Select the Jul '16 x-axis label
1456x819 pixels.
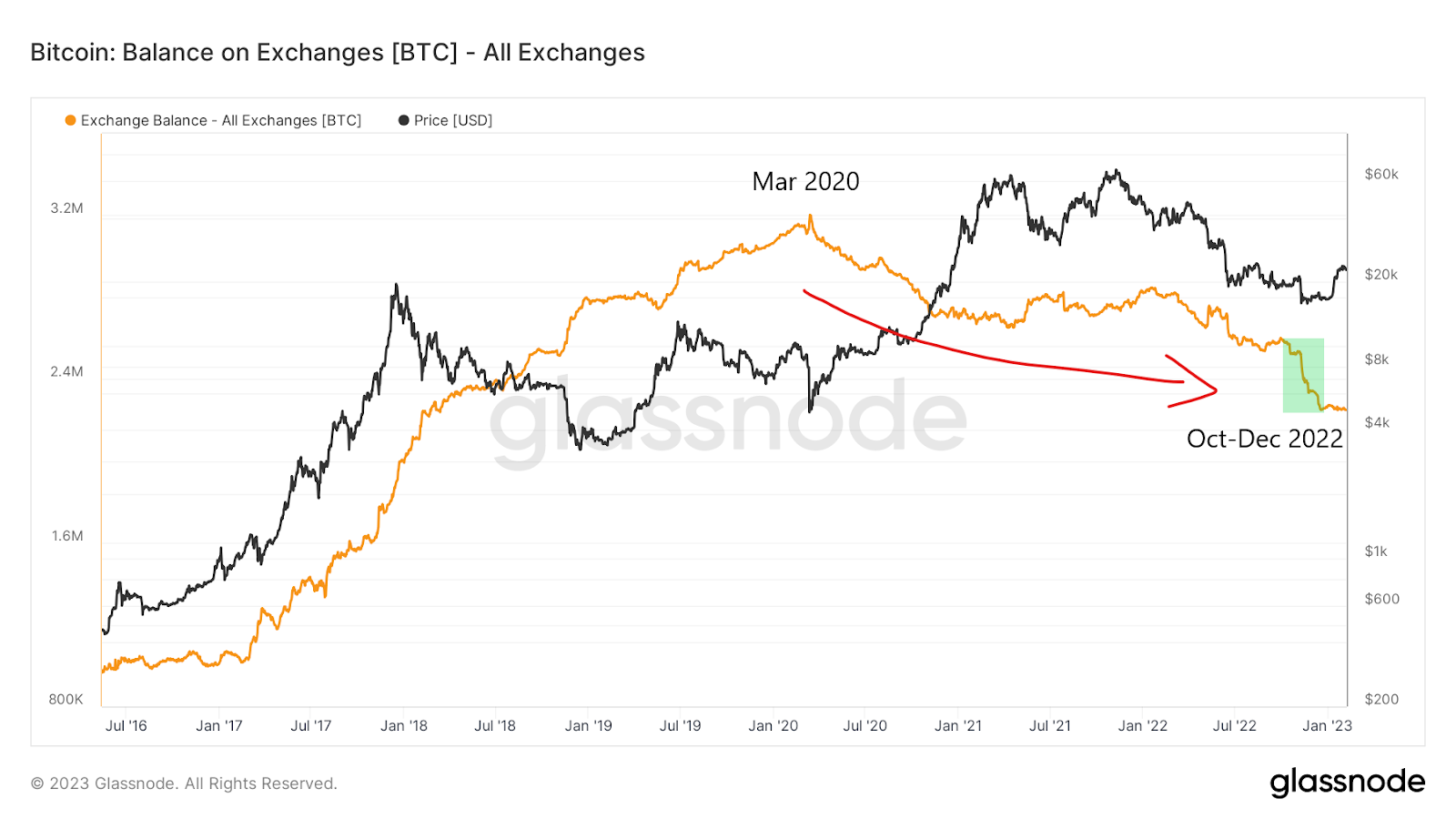click(x=126, y=726)
